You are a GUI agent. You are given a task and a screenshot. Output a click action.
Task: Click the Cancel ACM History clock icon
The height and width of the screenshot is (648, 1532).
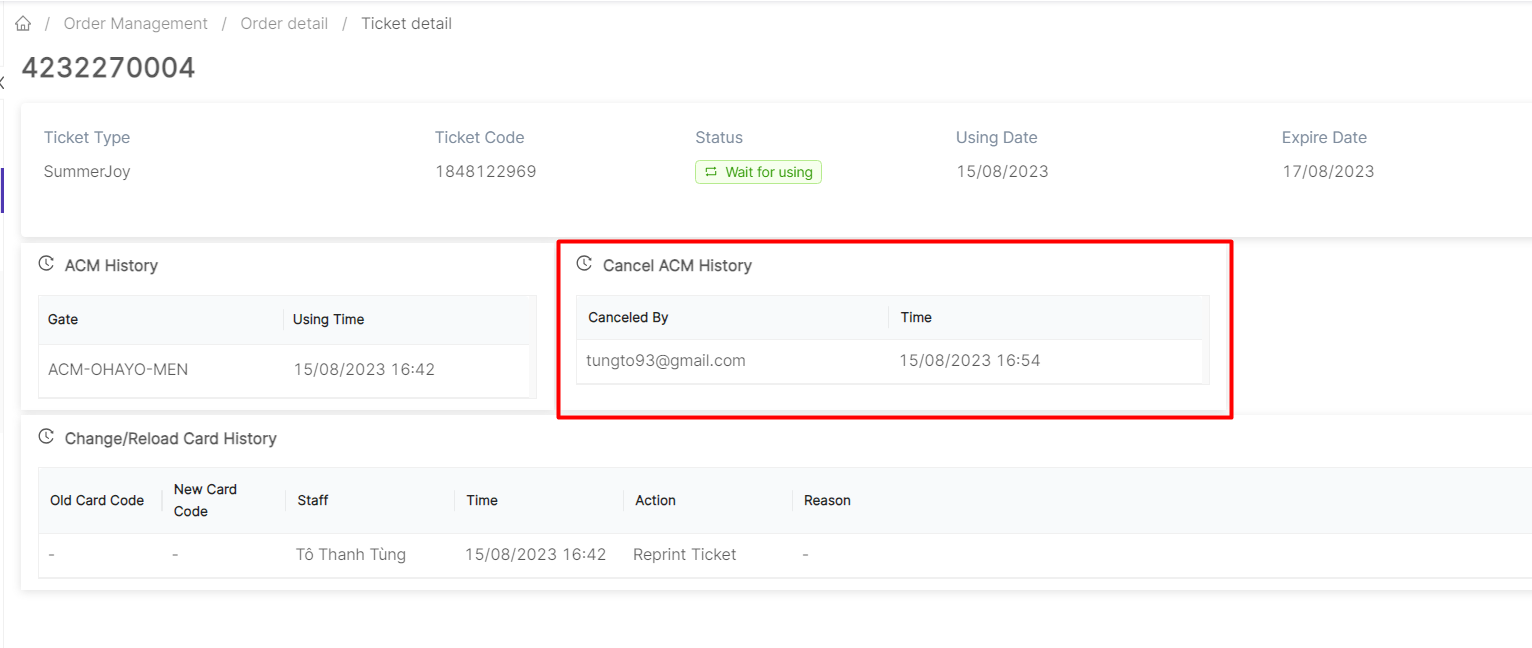pos(584,264)
